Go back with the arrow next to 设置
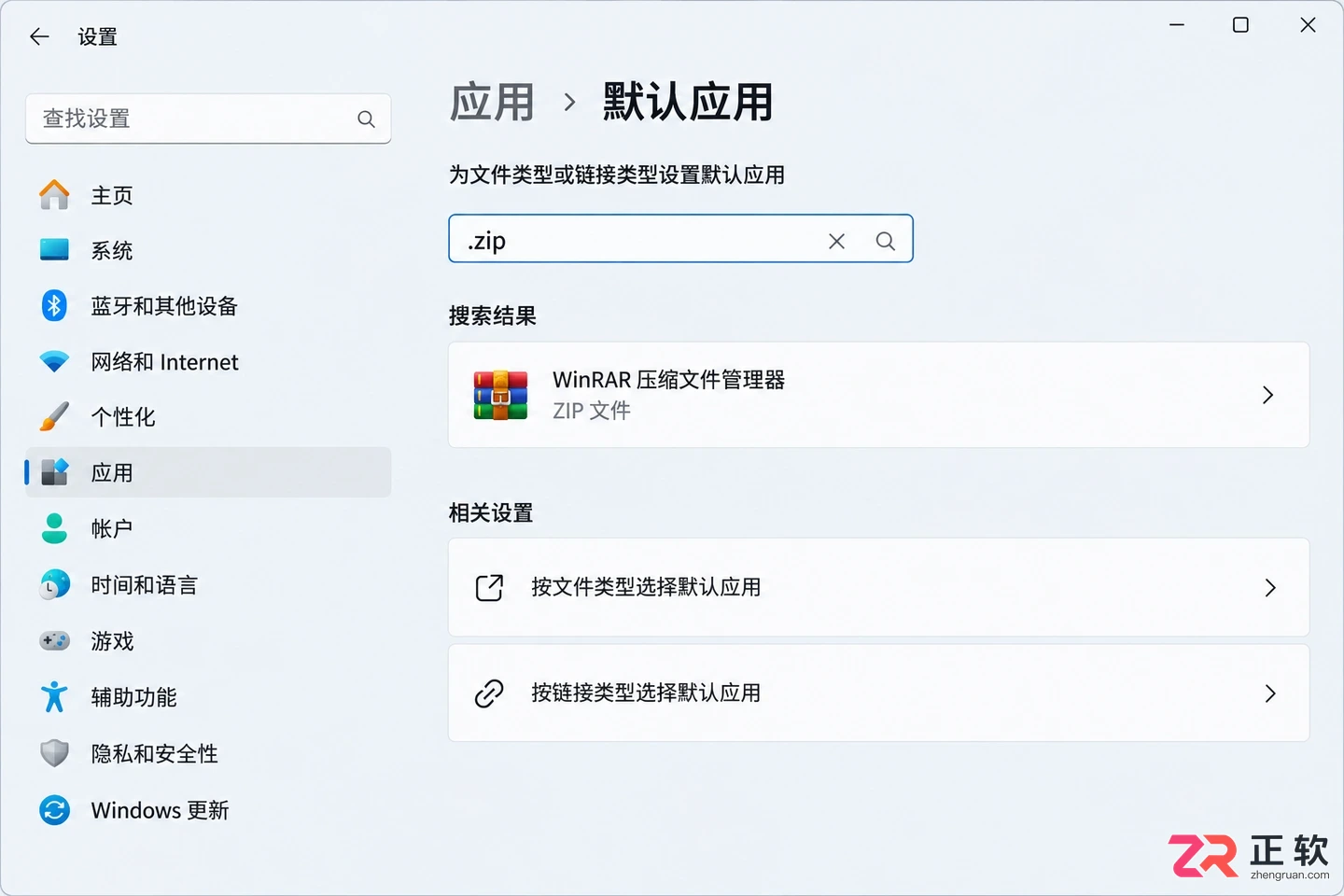 39,36
